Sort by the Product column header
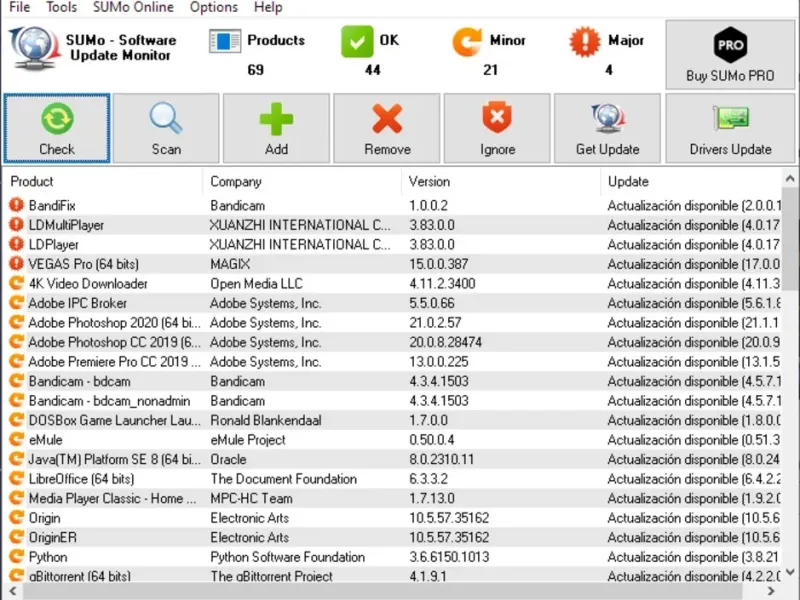 pyautogui.click(x=32, y=182)
